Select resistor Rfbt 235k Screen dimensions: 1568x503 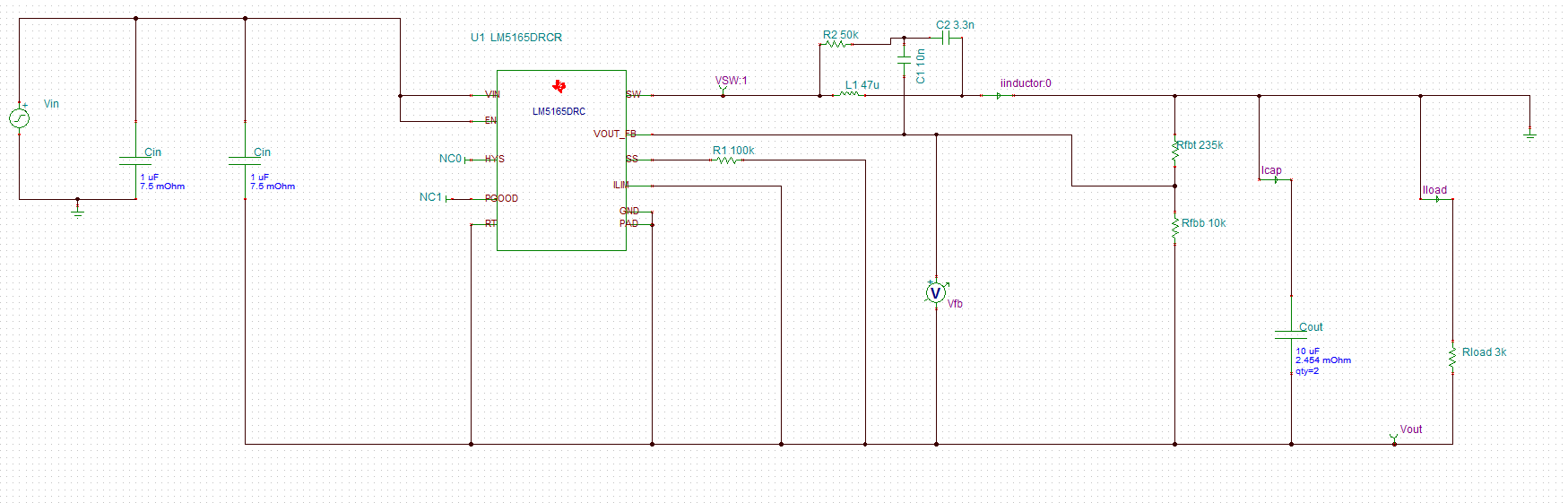[1174, 152]
